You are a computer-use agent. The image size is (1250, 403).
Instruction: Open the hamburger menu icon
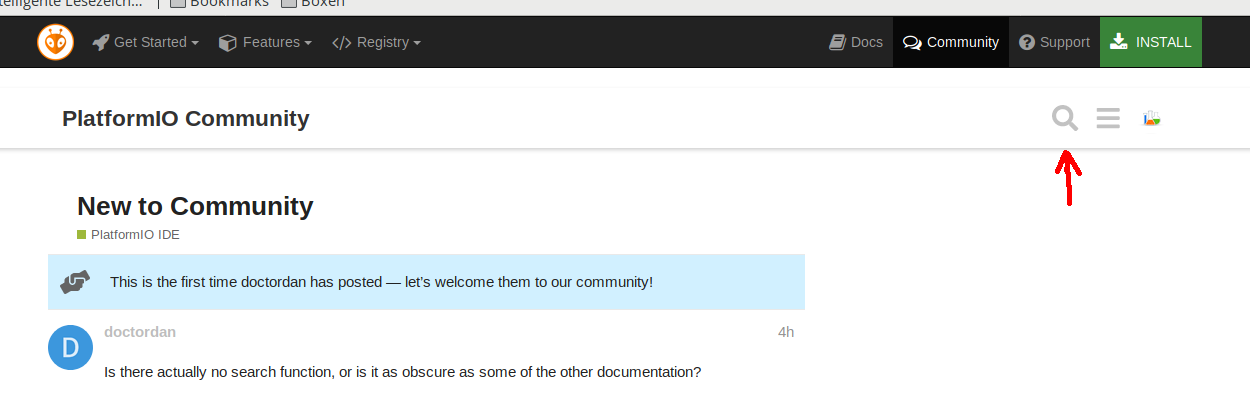1108,119
